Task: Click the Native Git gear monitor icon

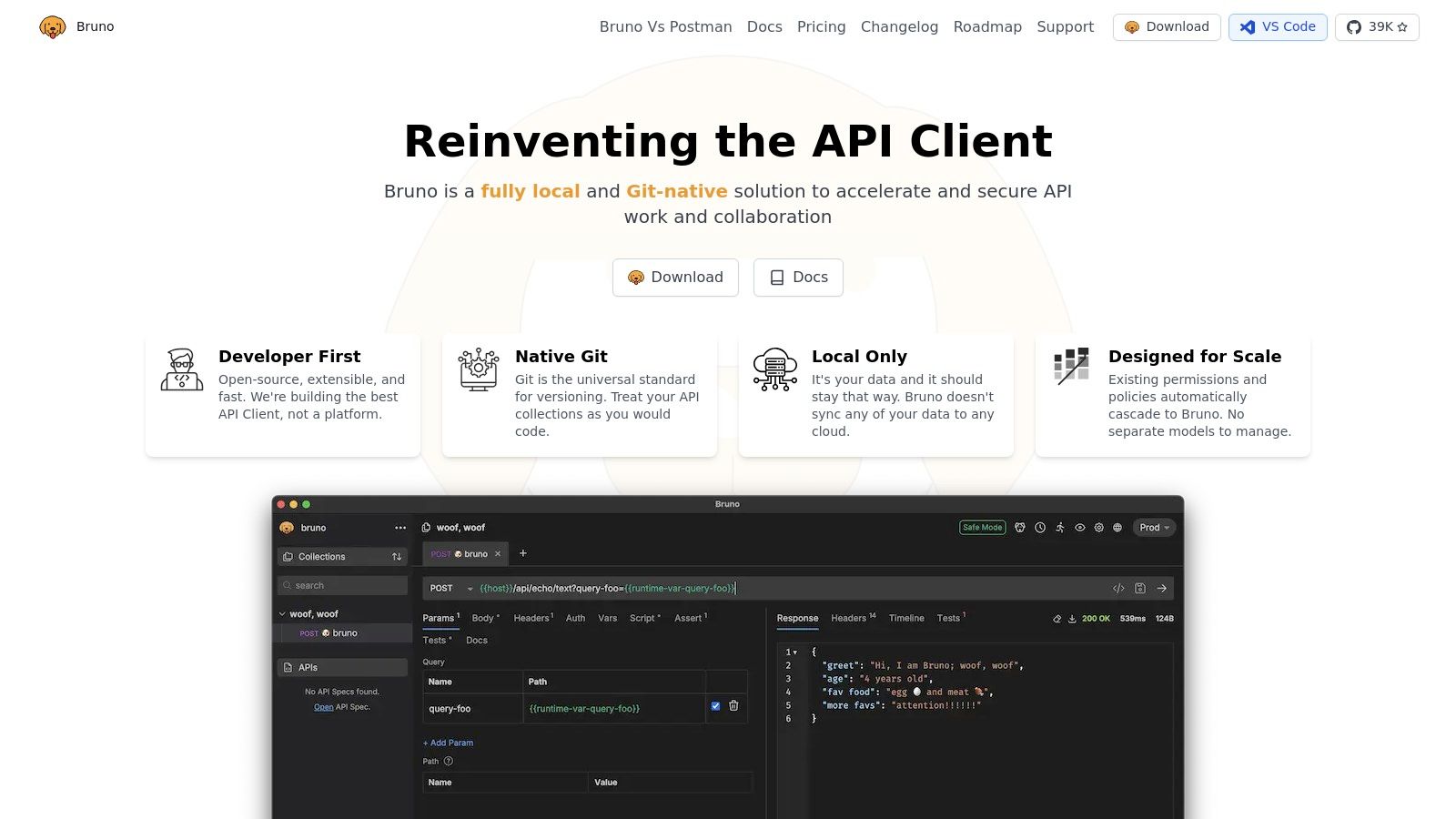Action: tap(479, 369)
